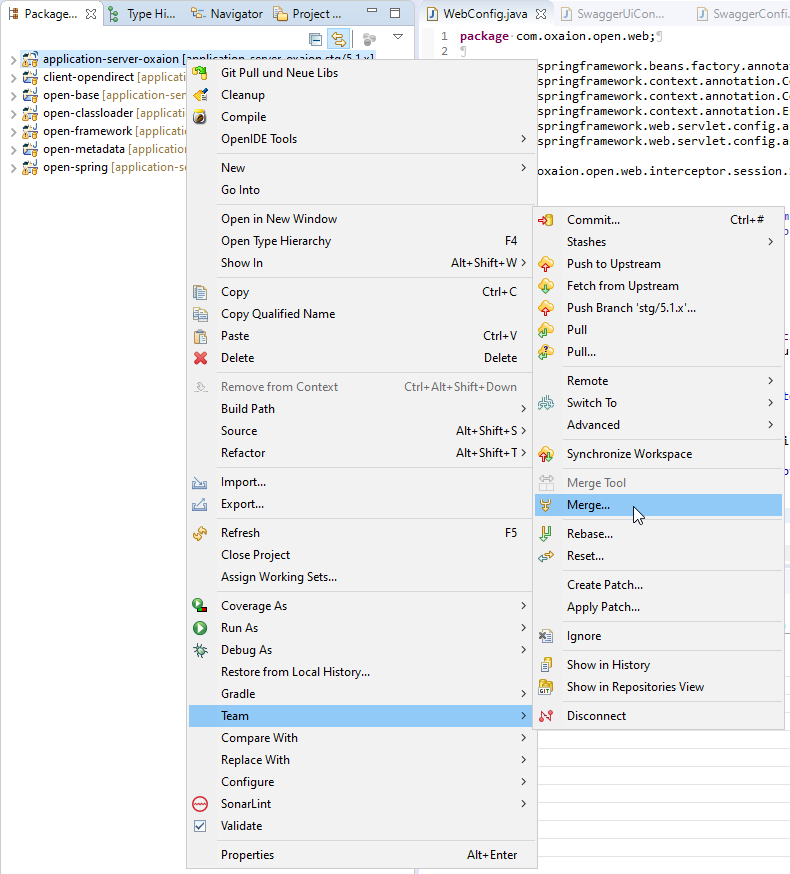The image size is (790, 874).
Task: Click Collapse All in Package Explorer toolbar
Action: (316, 39)
